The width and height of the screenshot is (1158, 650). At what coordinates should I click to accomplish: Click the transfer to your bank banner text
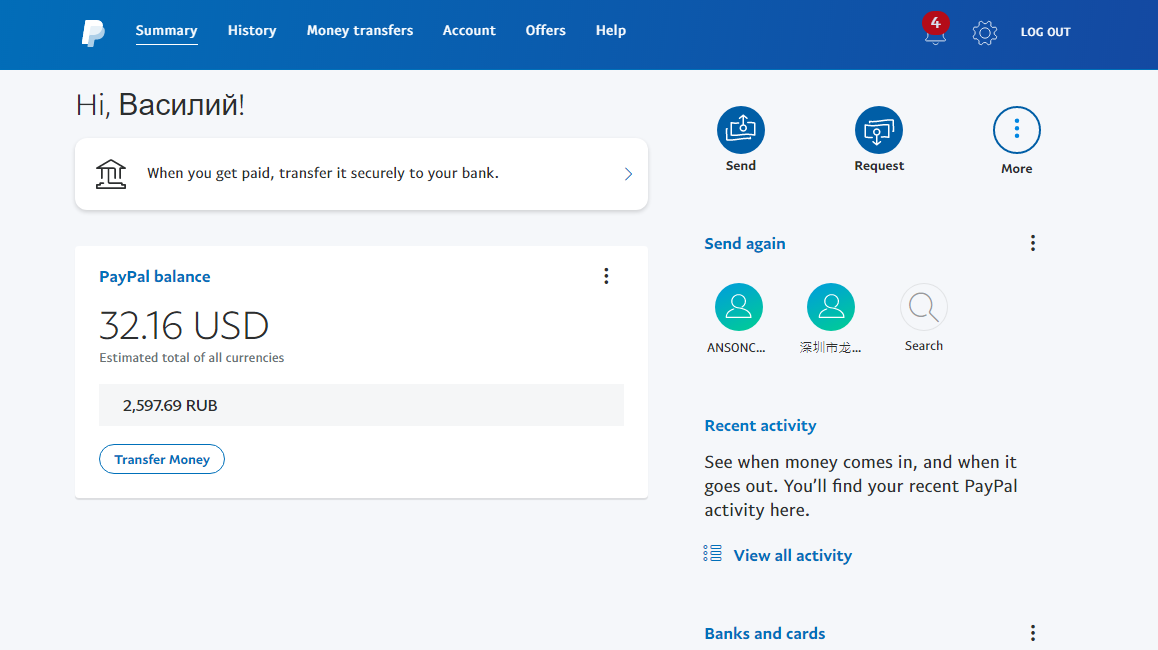[x=323, y=173]
